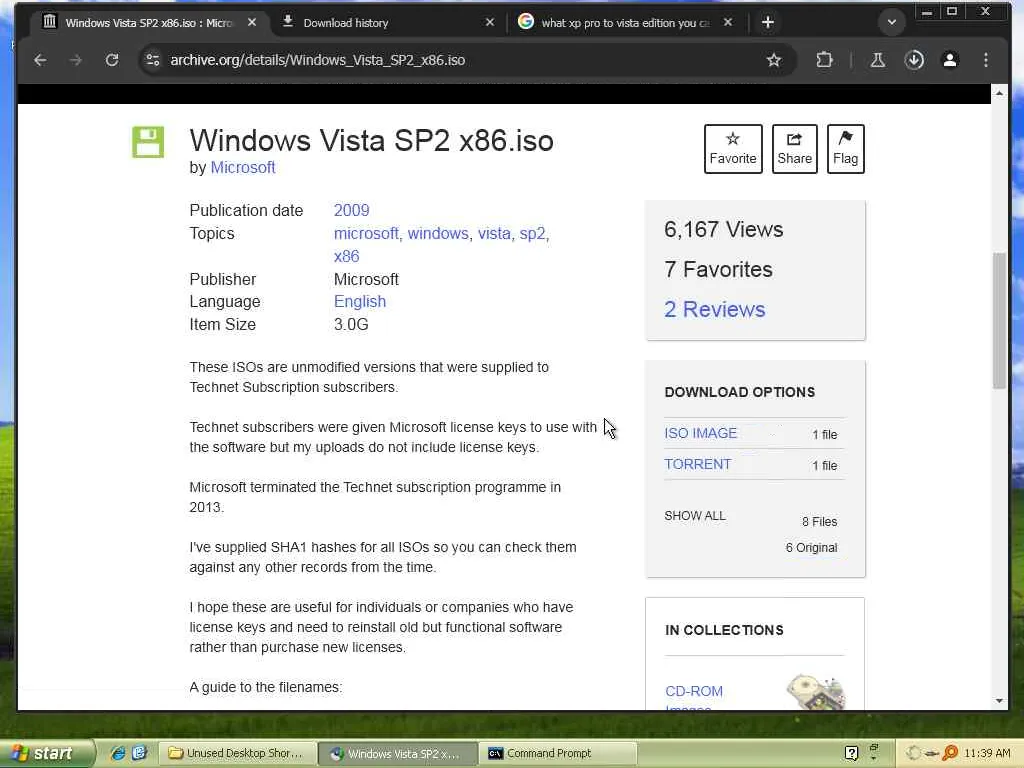Close the Google search tab

728,23
